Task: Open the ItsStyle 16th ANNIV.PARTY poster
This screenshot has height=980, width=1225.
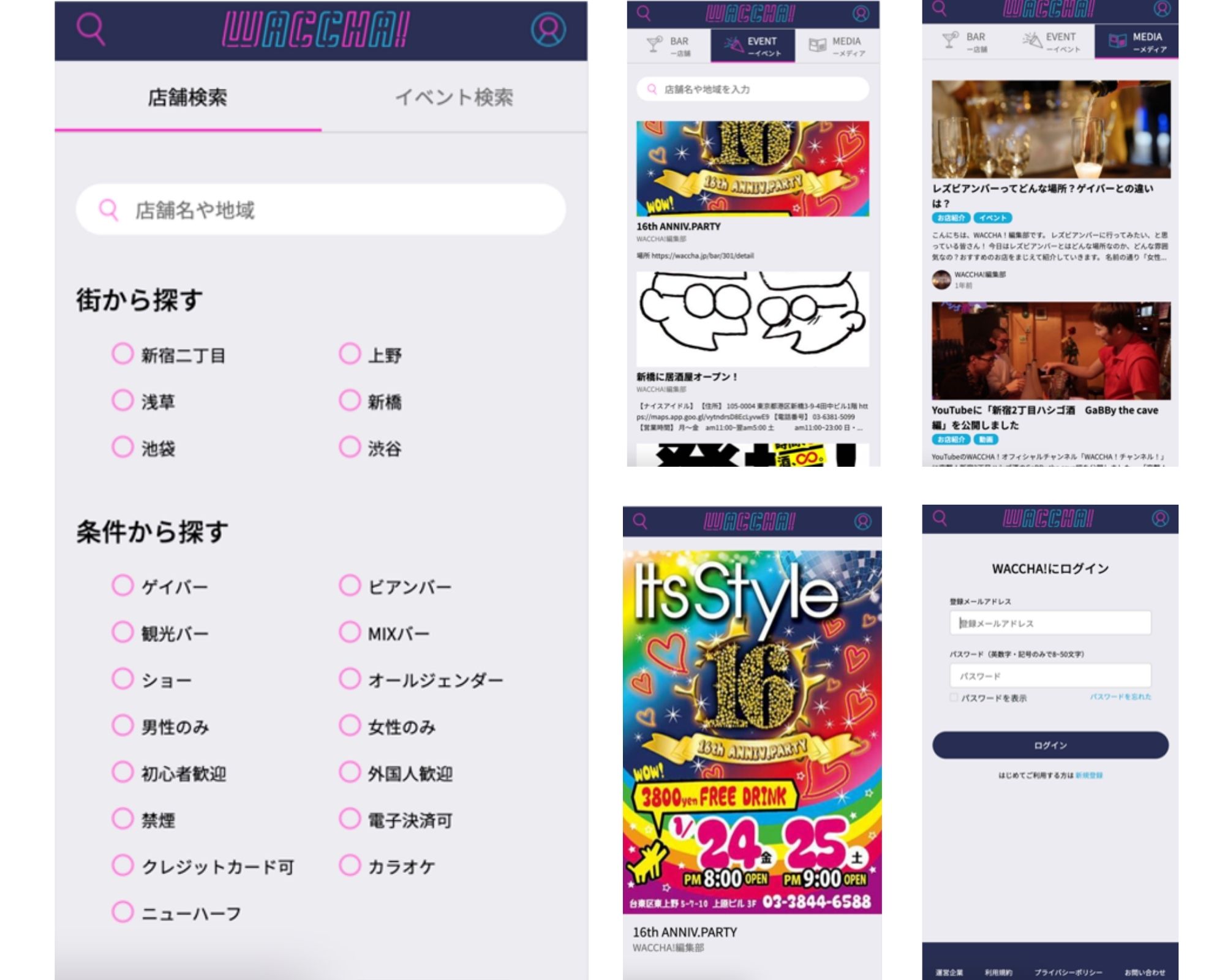Action: [x=752, y=732]
